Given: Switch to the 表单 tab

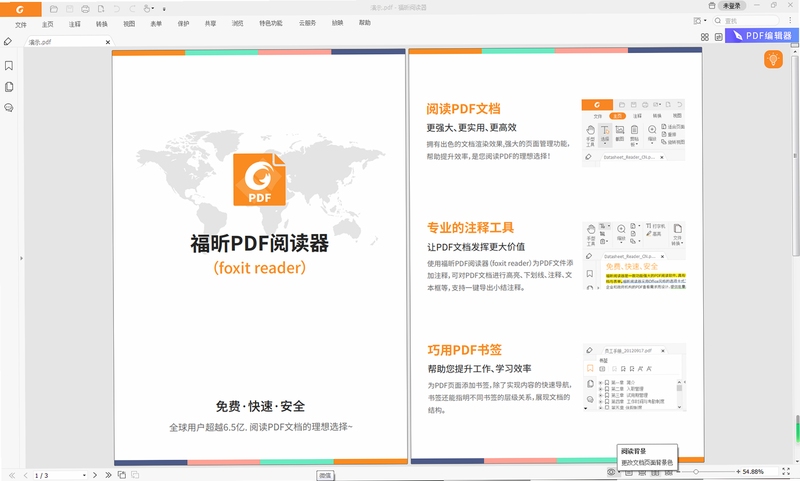Looking at the screenshot, I should [156, 24].
